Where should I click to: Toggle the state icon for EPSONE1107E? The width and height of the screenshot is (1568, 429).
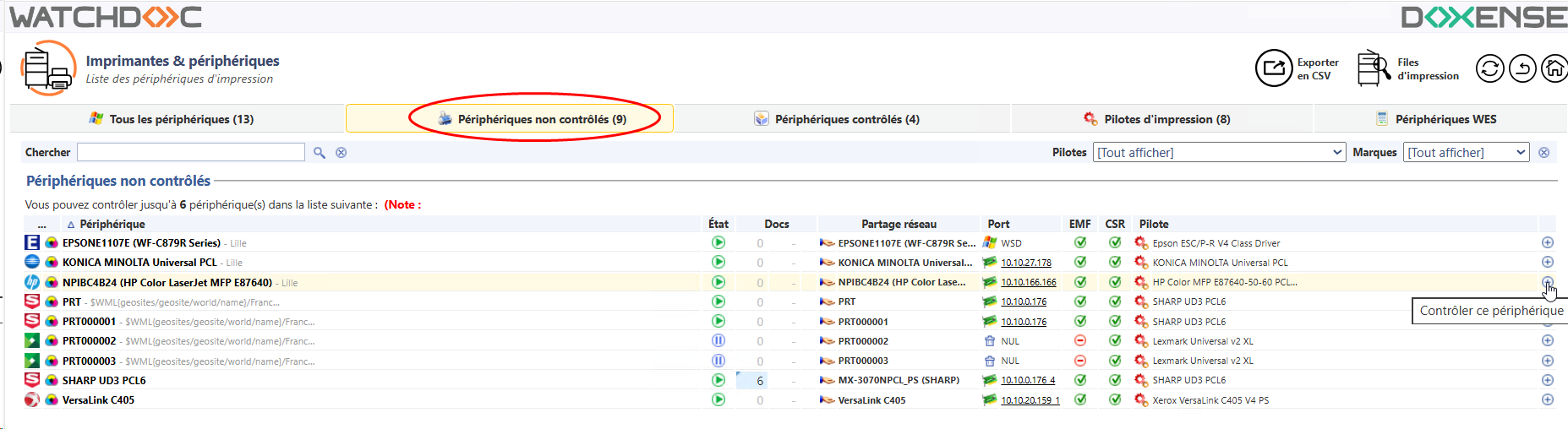718,243
